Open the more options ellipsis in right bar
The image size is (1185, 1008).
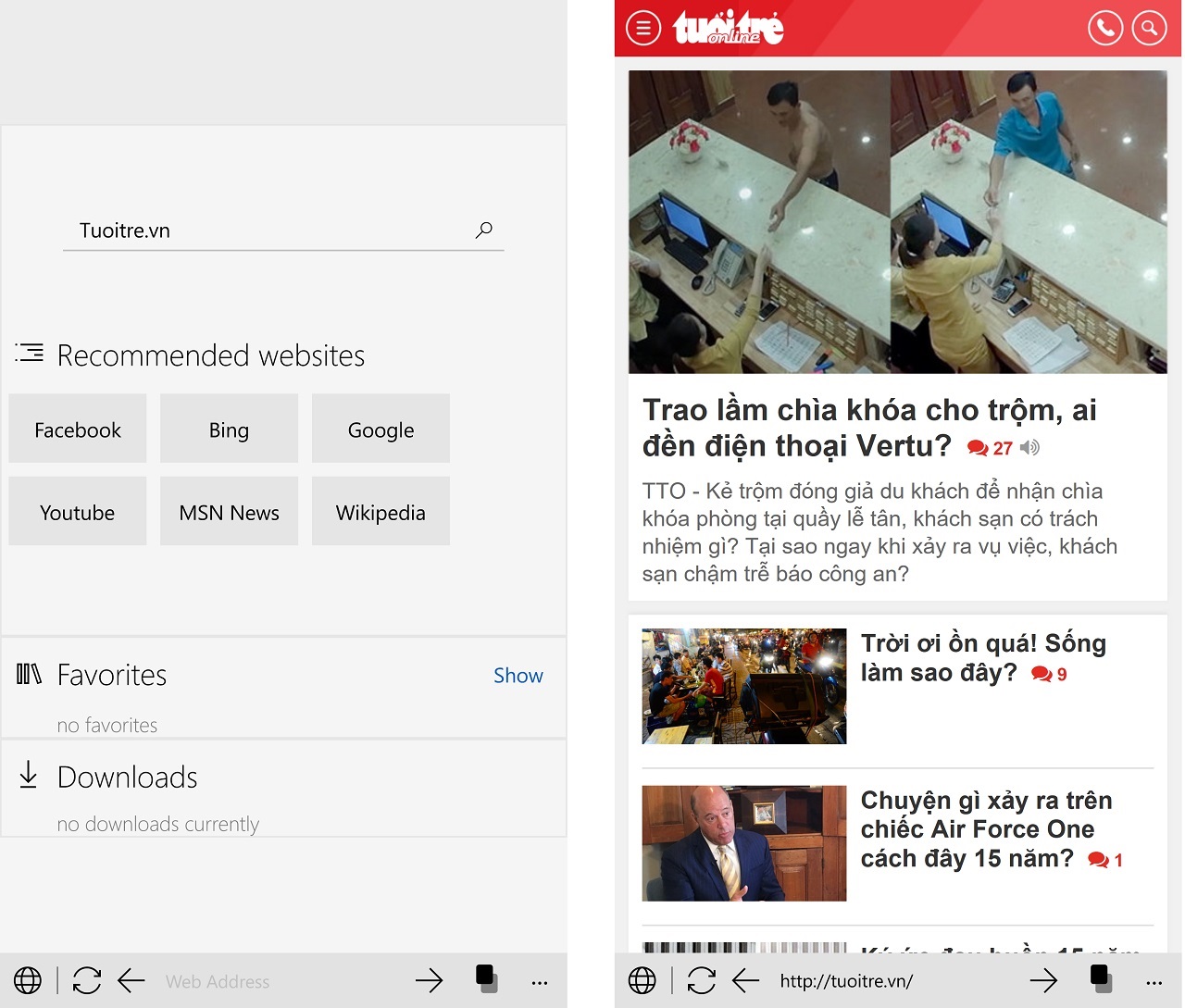[x=1154, y=982]
